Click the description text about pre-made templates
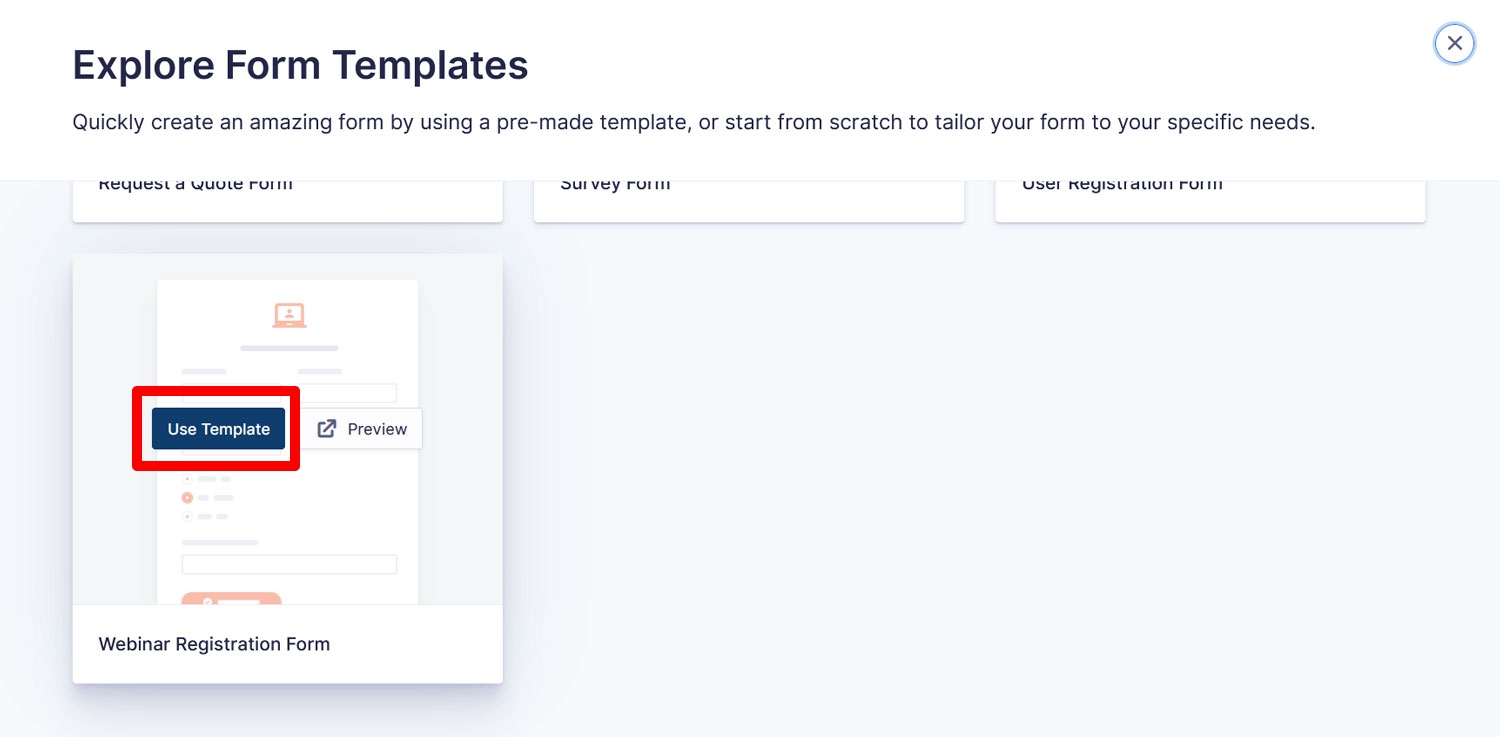The width and height of the screenshot is (1500, 737). point(693,123)
